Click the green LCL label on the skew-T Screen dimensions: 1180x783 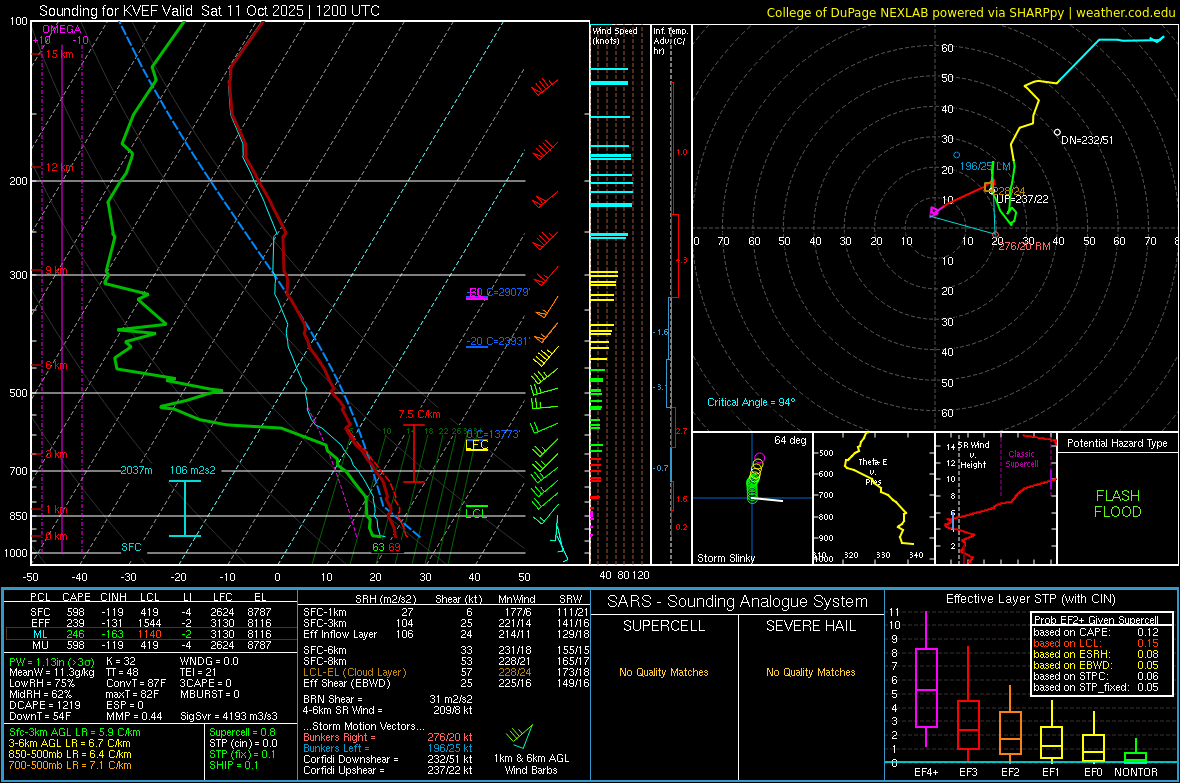point(476,513)
